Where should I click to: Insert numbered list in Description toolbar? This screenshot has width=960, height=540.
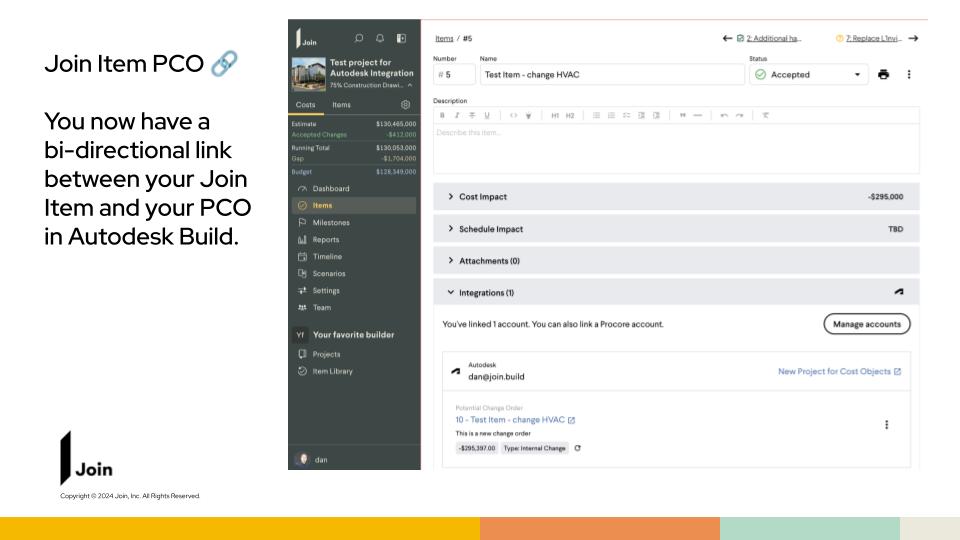tap(611, 115)
